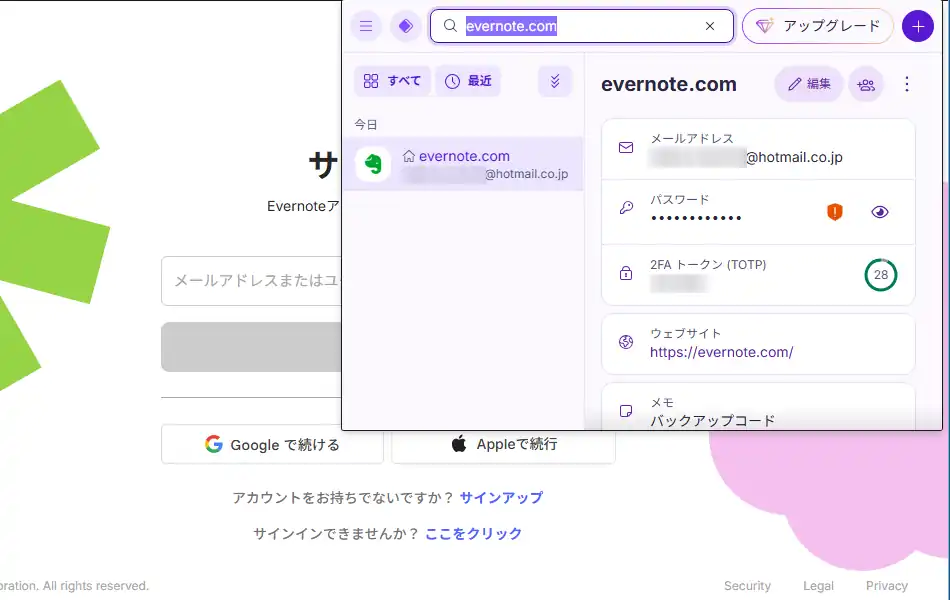Expand the sort options double-chevron button
Viewport: 950px width, 600px height.
pyautogui.click(x=555, y=81)
